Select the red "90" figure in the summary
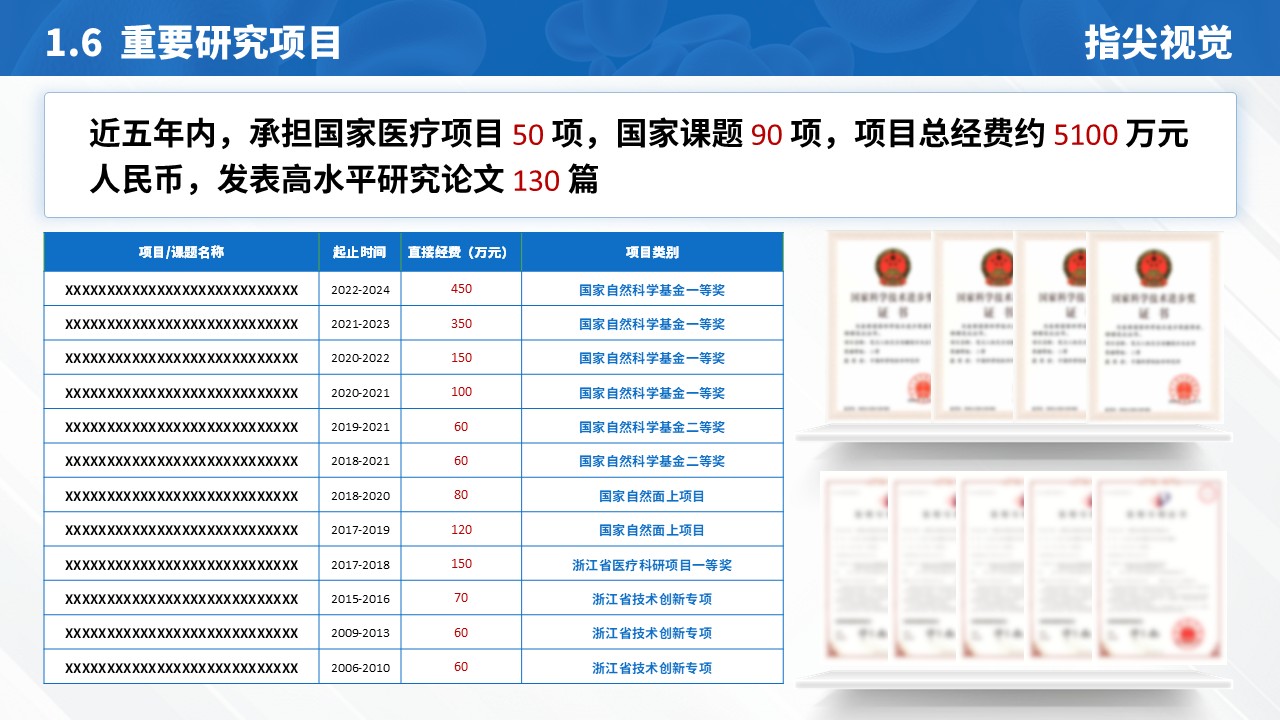1280x720 pixels. [766, 134]
